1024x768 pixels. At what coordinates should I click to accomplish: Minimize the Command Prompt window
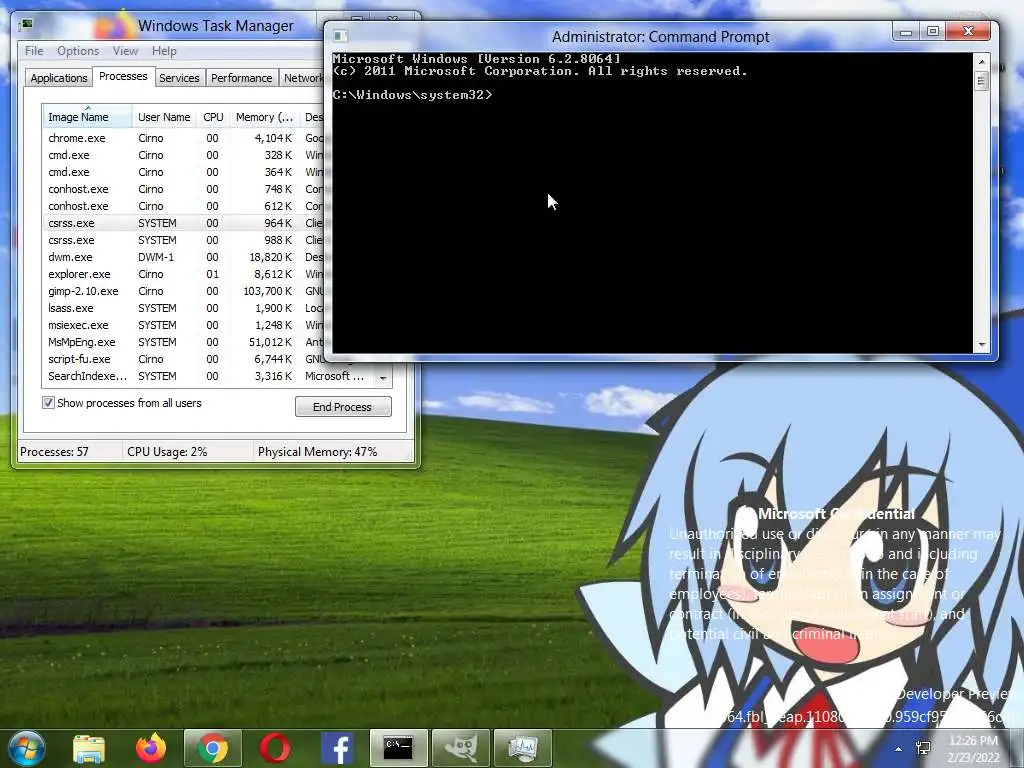click(x=906, y=32)
